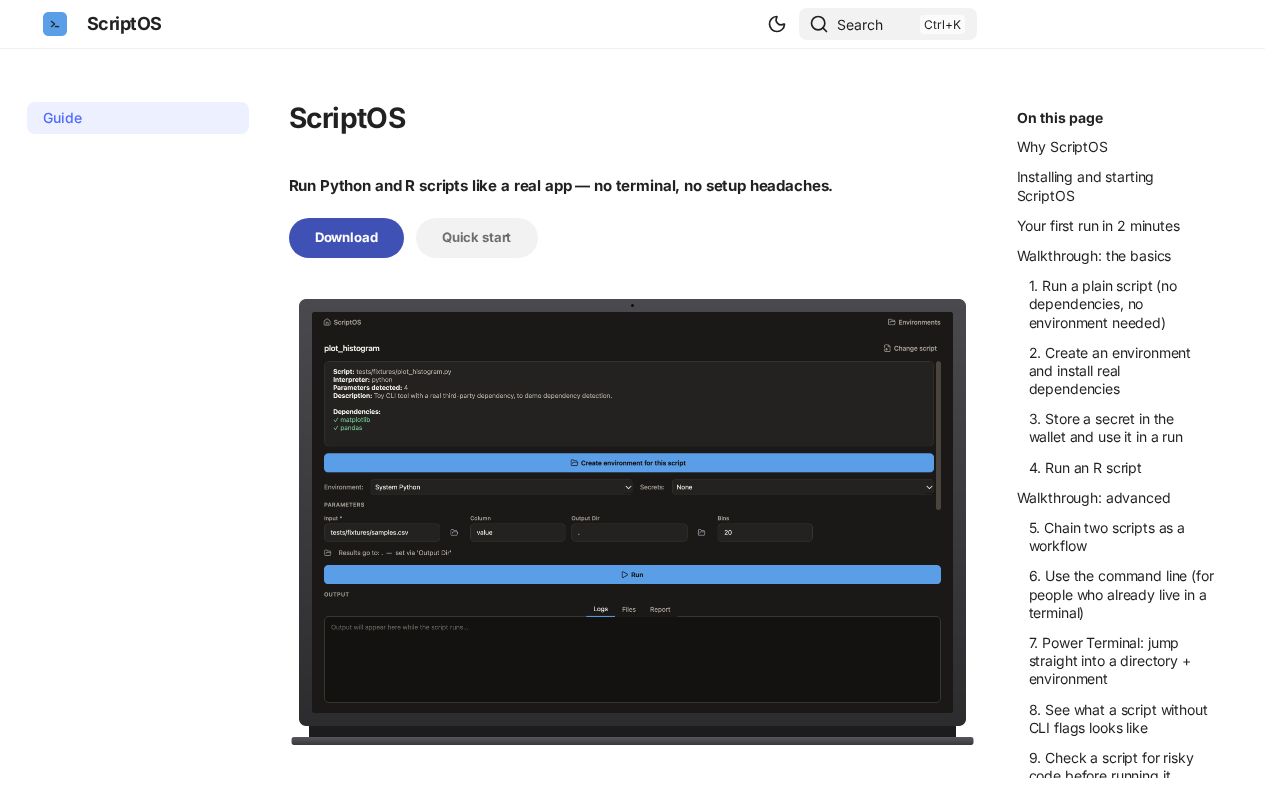Jump to the Why ScriptOS section
Screen dimensions: 1280x800
click(1062, 147)
